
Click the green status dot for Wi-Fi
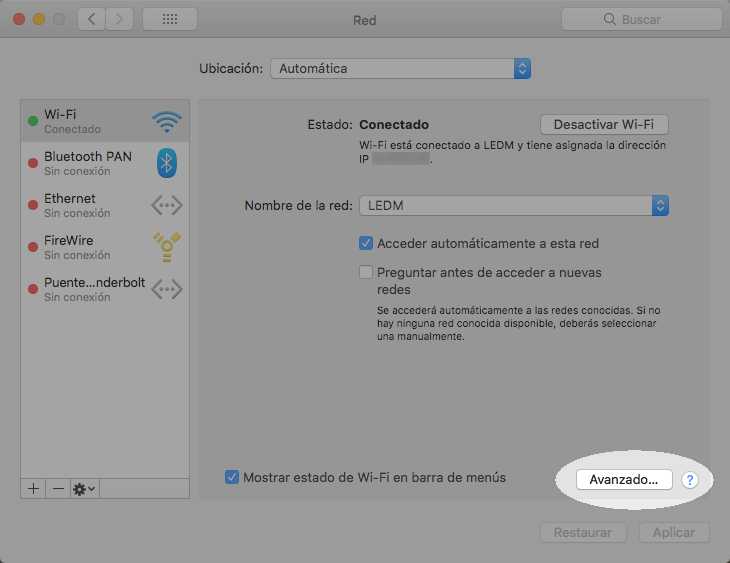[x=33, y=121]
